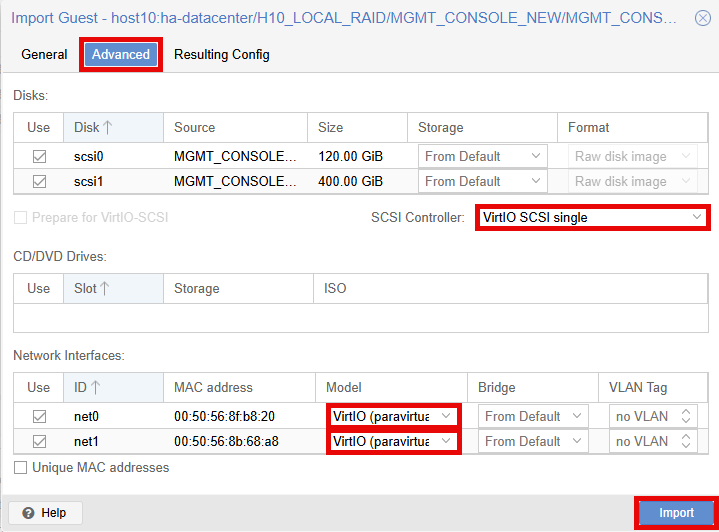Click the net1 MAC address cell
This screenshot has width=719, height=532.
tap(224, 441)
